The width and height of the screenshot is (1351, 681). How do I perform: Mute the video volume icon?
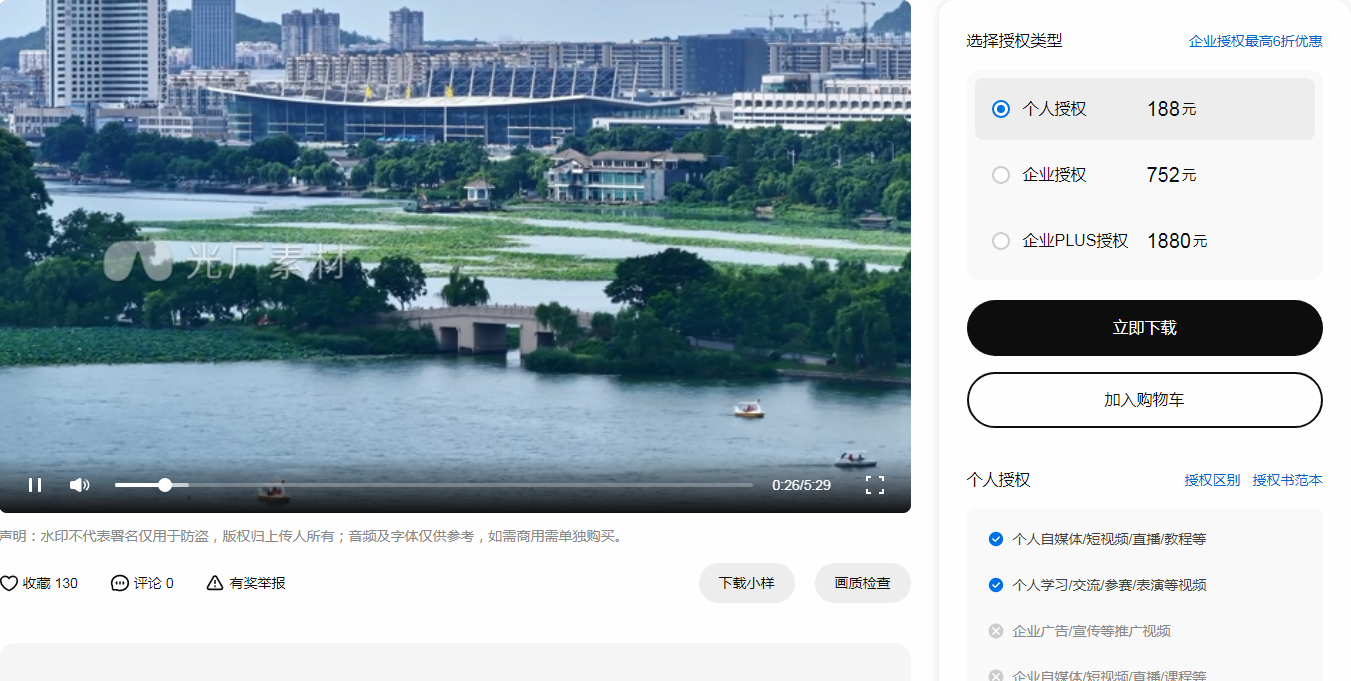tap(79, 485)
